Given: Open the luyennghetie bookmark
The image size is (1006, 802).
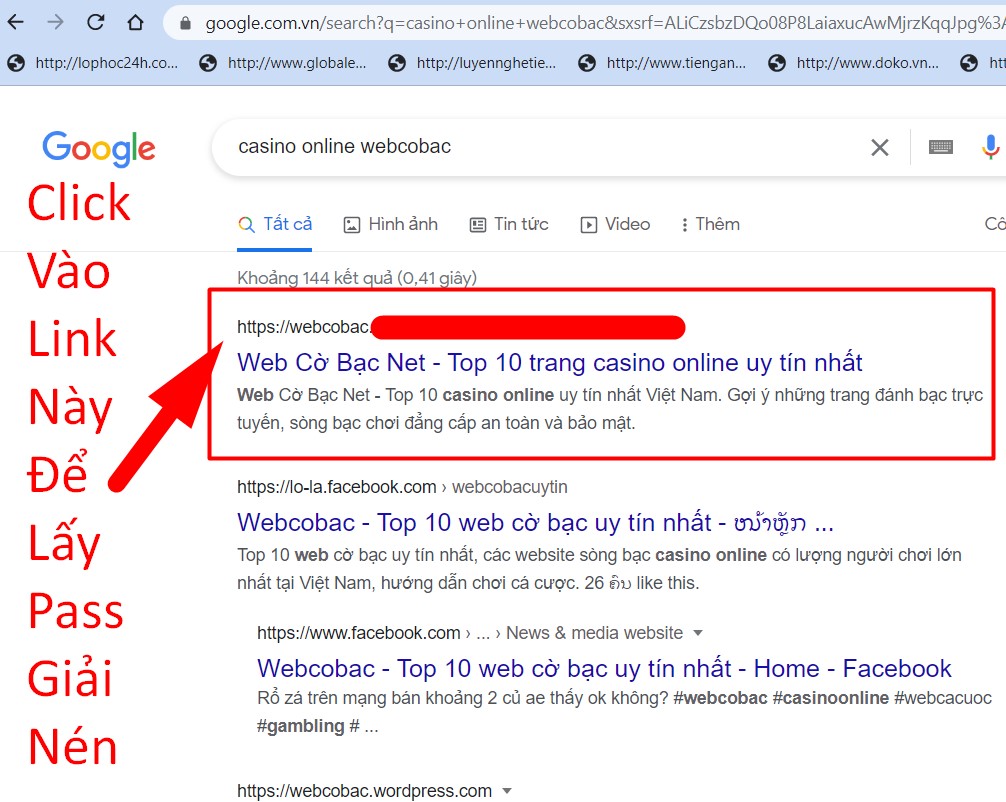Looking at the screenshot, I should tap(473, 63).
